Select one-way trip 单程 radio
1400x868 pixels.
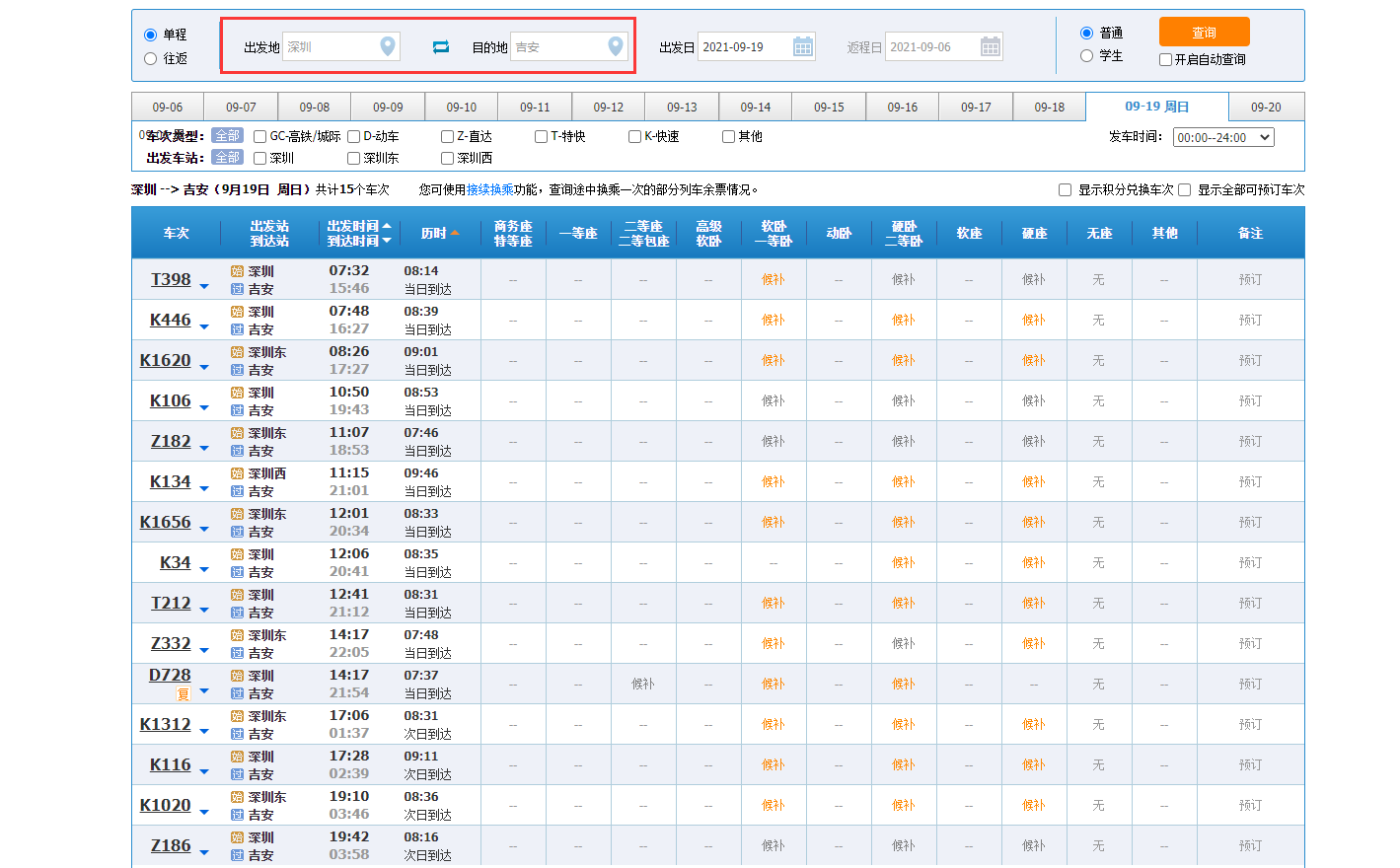[x=151, y=35]
